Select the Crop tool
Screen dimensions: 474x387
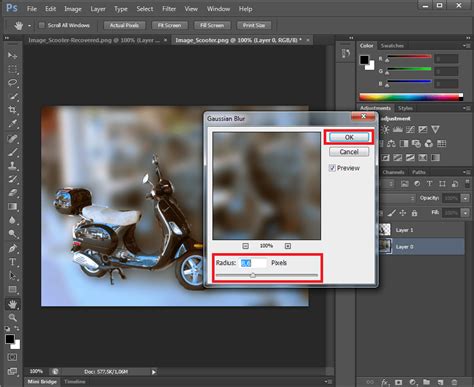click(12, 110)
